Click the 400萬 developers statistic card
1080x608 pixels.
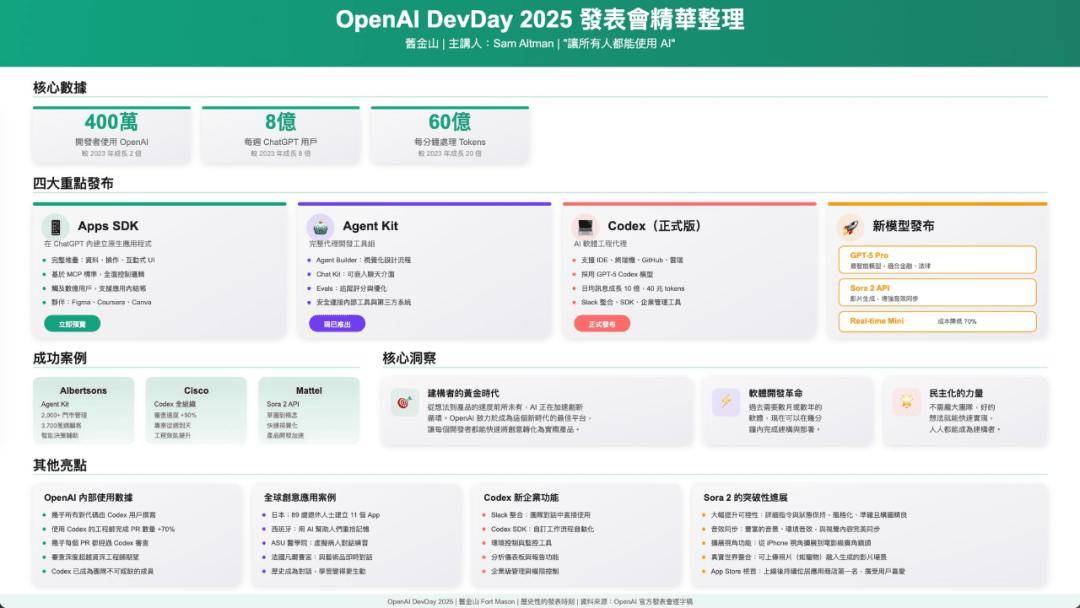pos(111,134)
